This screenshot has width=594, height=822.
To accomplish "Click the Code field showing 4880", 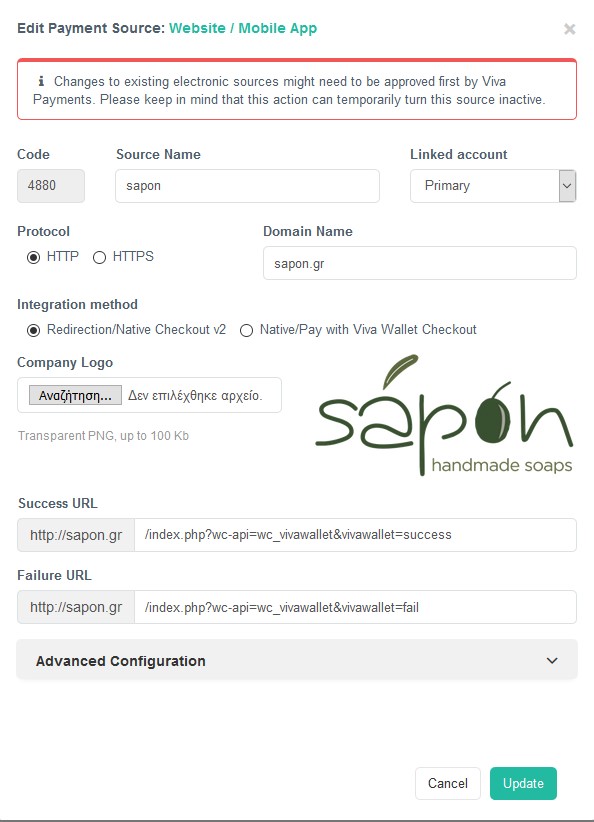I will click(x=50, y=185).
